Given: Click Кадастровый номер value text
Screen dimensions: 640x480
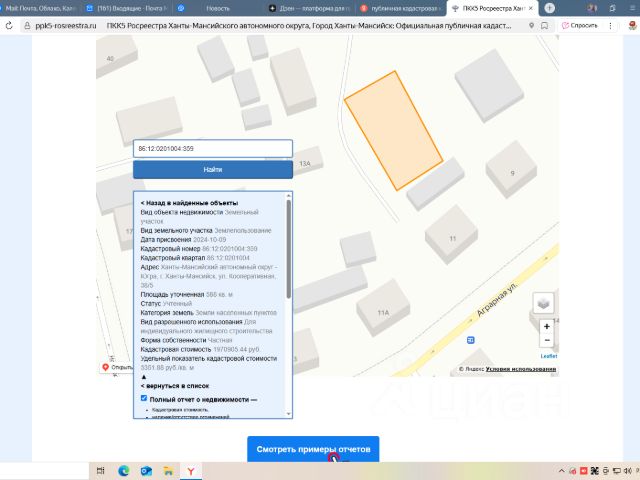Looking at the screenshot, I should (x=230, y=249).
